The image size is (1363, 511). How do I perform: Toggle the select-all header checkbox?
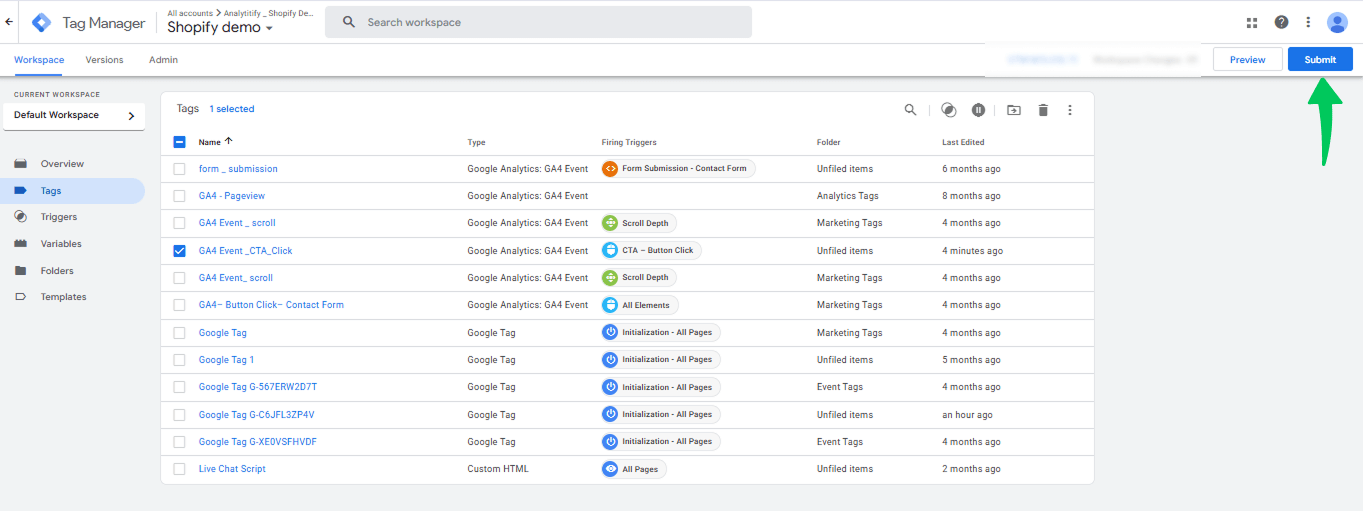click(180, 142)
